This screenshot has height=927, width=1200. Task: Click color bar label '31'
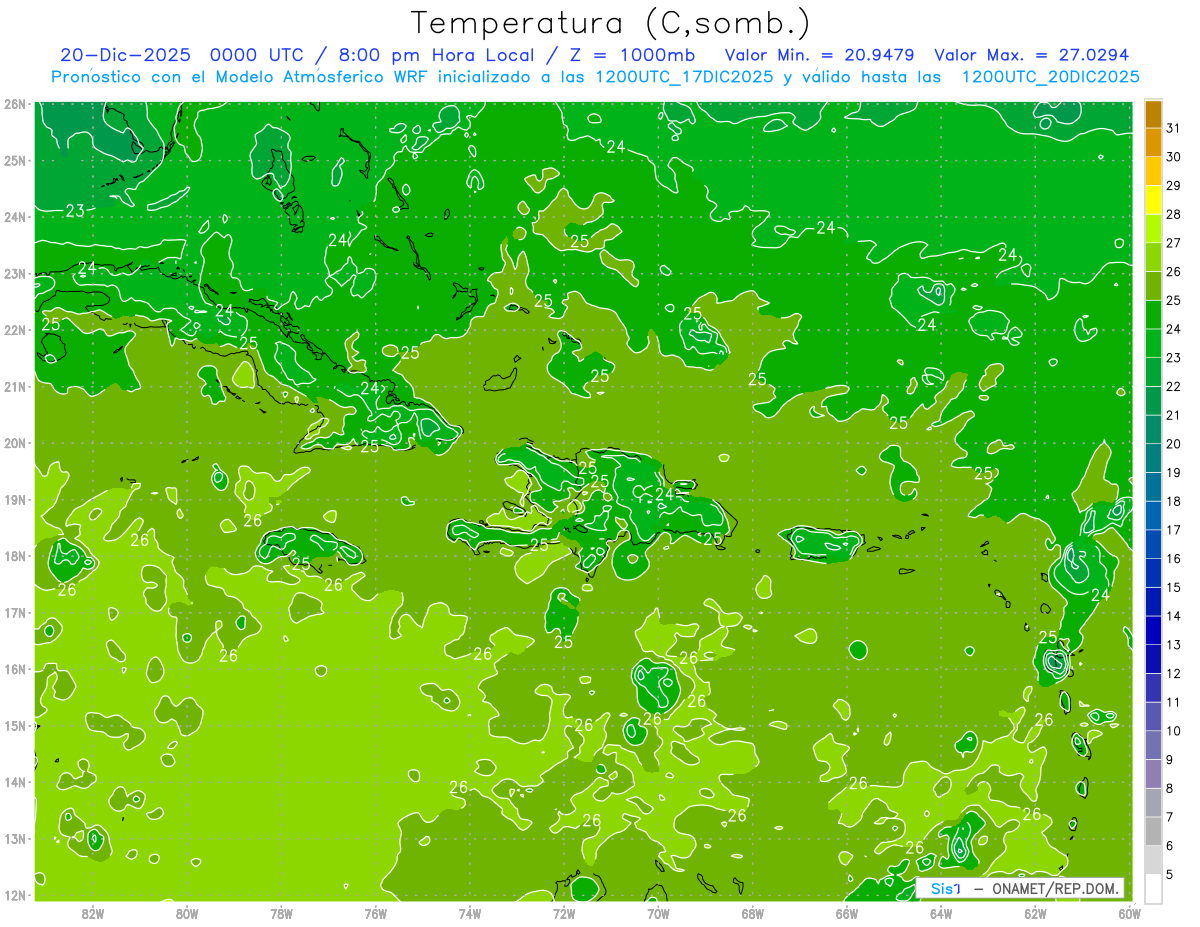pos(1173,129)
